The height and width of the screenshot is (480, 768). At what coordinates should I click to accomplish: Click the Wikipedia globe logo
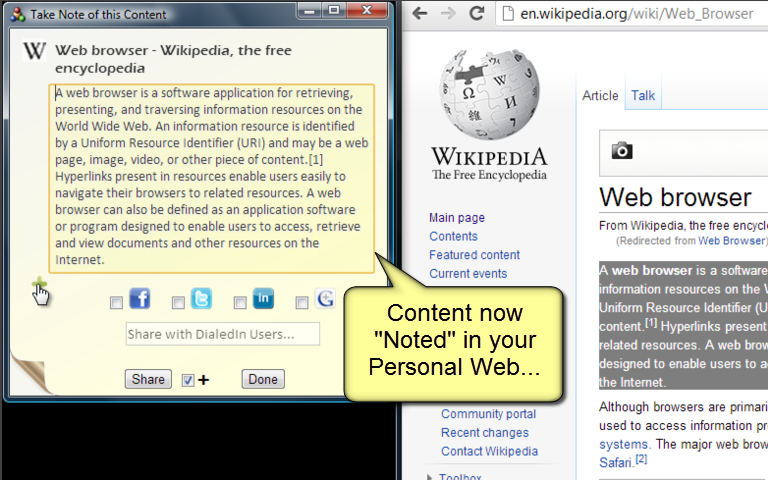[x=489, y=94]
